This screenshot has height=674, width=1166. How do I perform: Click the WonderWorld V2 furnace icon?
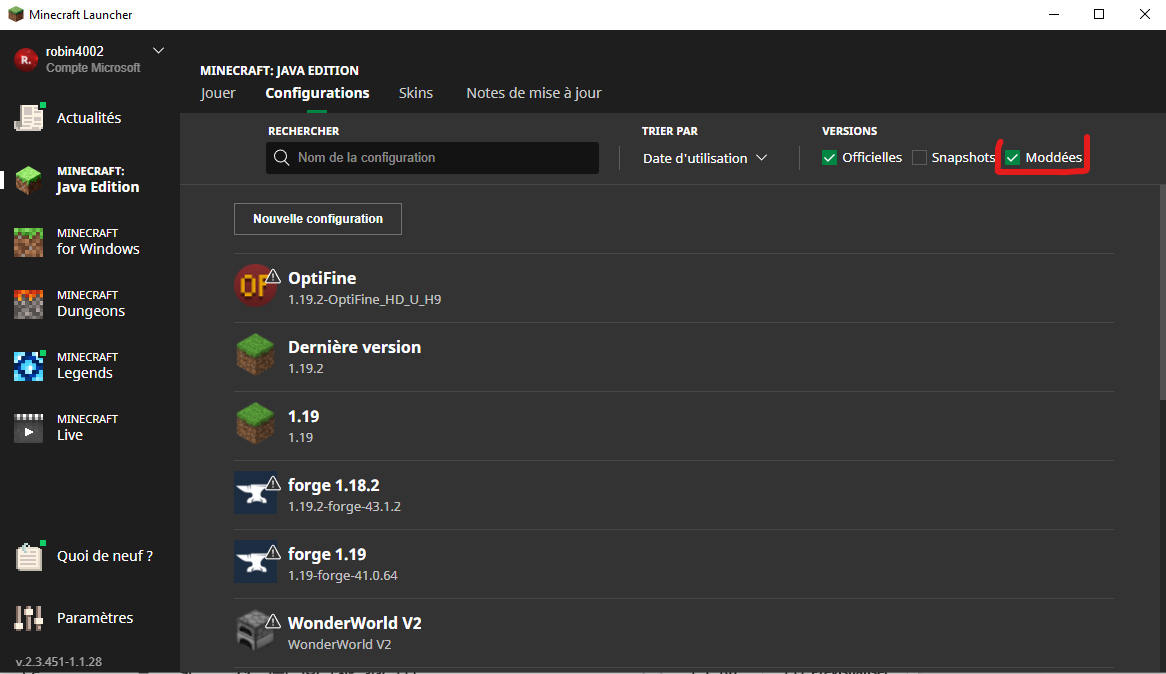click(x=255, y=631)
